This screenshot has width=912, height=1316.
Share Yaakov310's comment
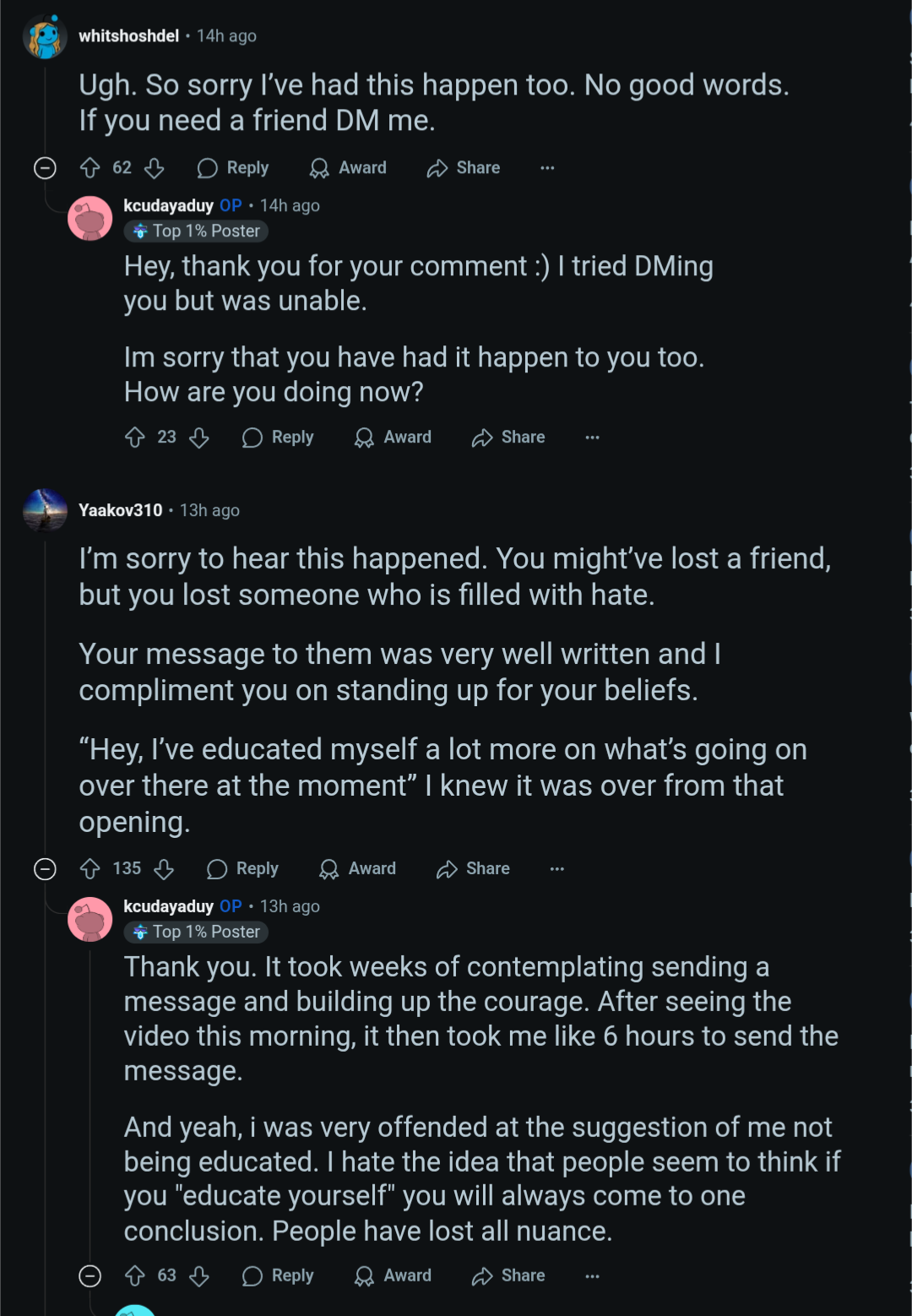[473, 868]
